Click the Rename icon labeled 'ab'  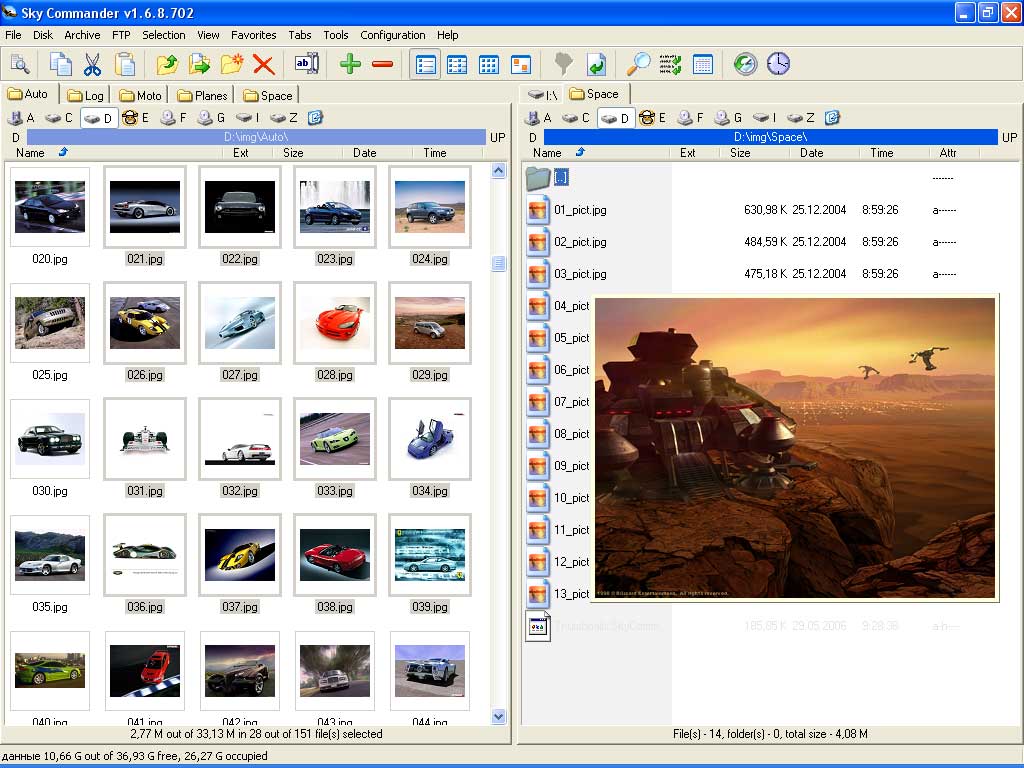click(x=305, y=65)
